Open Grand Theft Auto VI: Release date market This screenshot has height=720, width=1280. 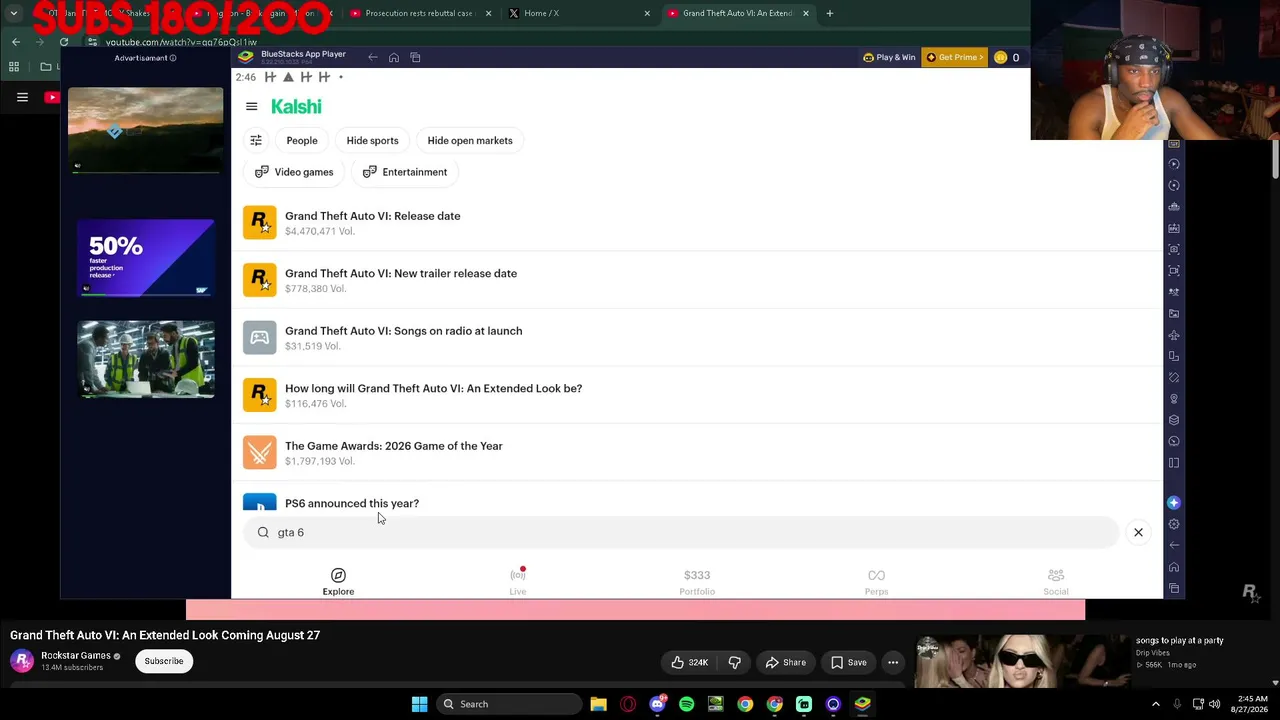click(696, 223)
